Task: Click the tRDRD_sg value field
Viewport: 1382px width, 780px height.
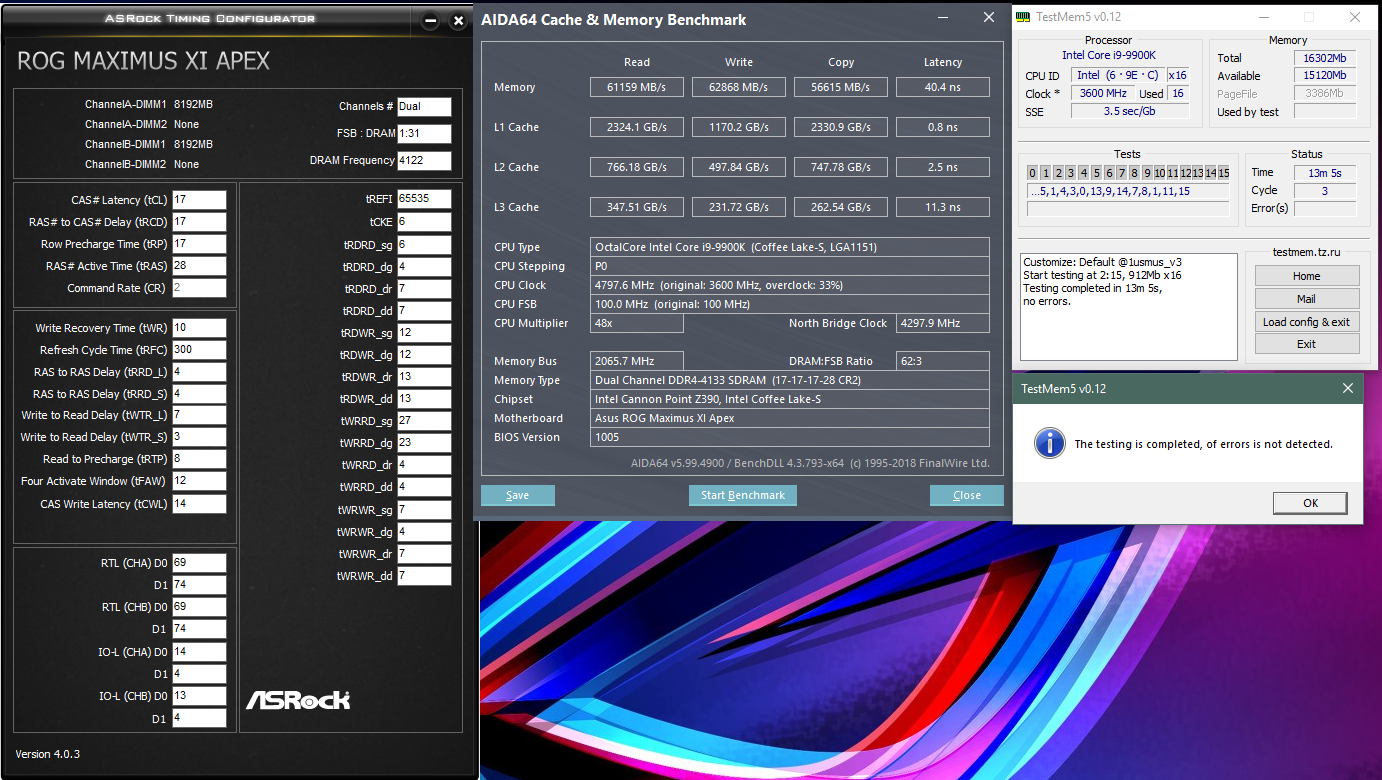Action: [424, 245]
